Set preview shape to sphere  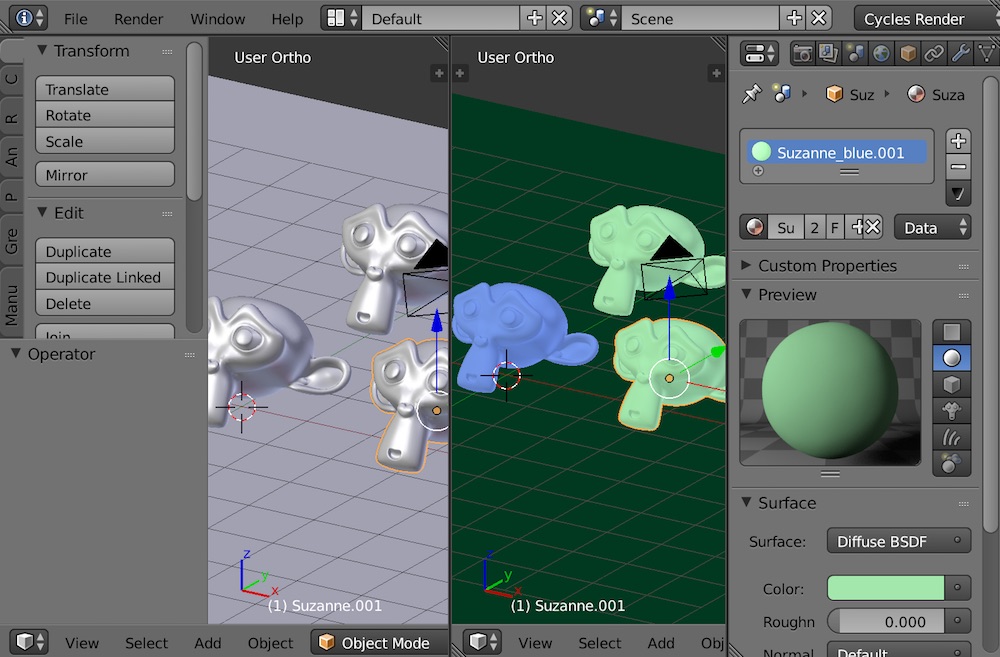point(952,358)
